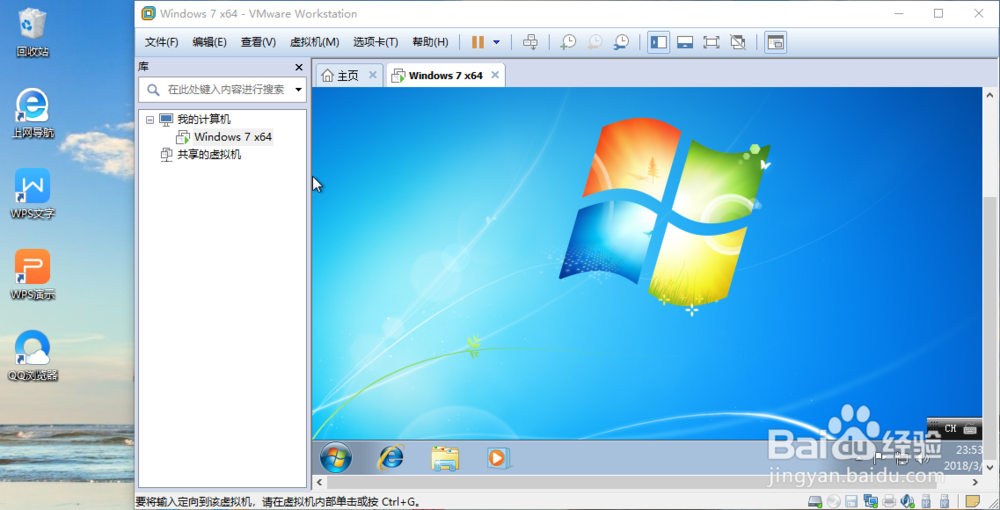Screen dimensions: 1000x510
Task: Click the console horizontal scrollbar right arrow
Action: point(976,483)
